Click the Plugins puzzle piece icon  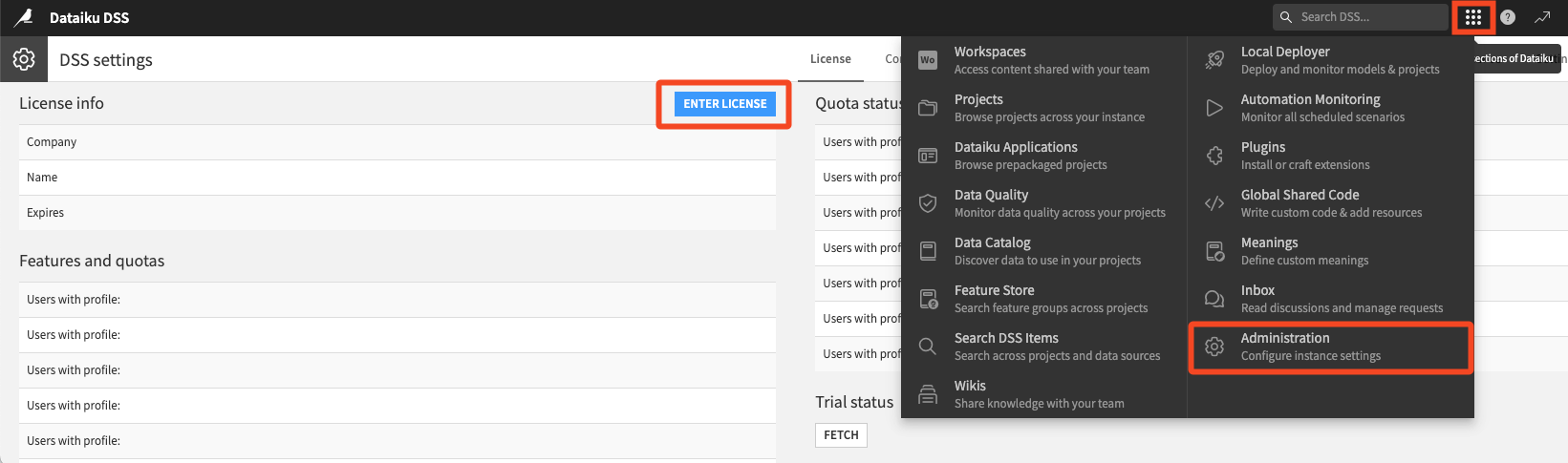point(1214,156)
